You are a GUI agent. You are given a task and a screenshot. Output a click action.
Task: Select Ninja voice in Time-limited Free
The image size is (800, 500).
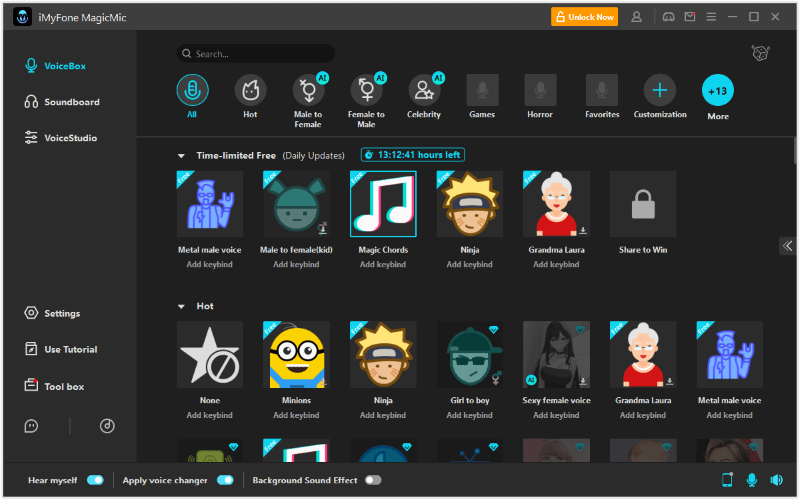coord(470,204)
